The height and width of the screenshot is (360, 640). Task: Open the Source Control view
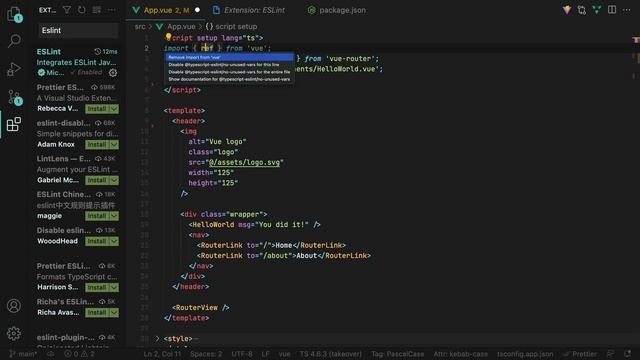(x=15, y=97)
